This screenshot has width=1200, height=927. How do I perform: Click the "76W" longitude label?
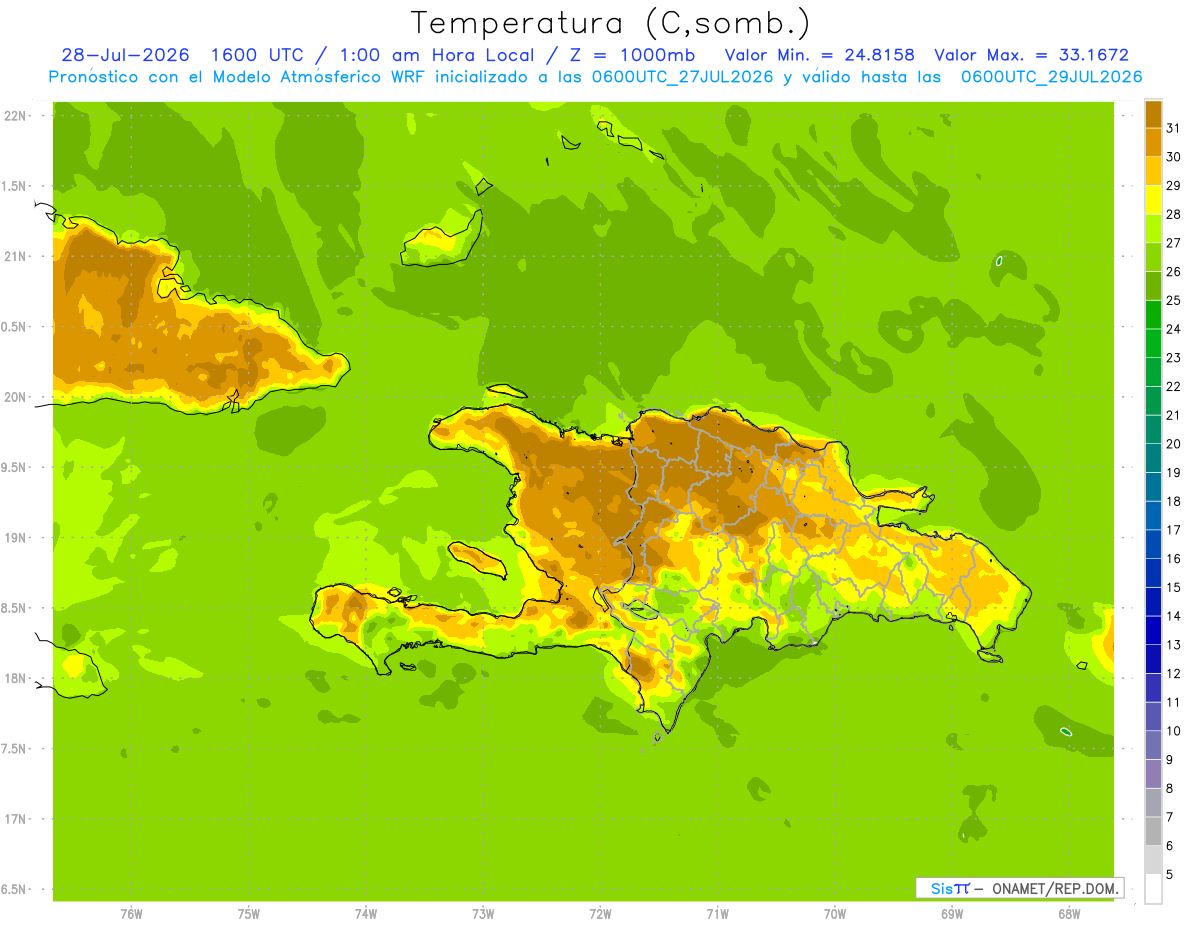131,914
